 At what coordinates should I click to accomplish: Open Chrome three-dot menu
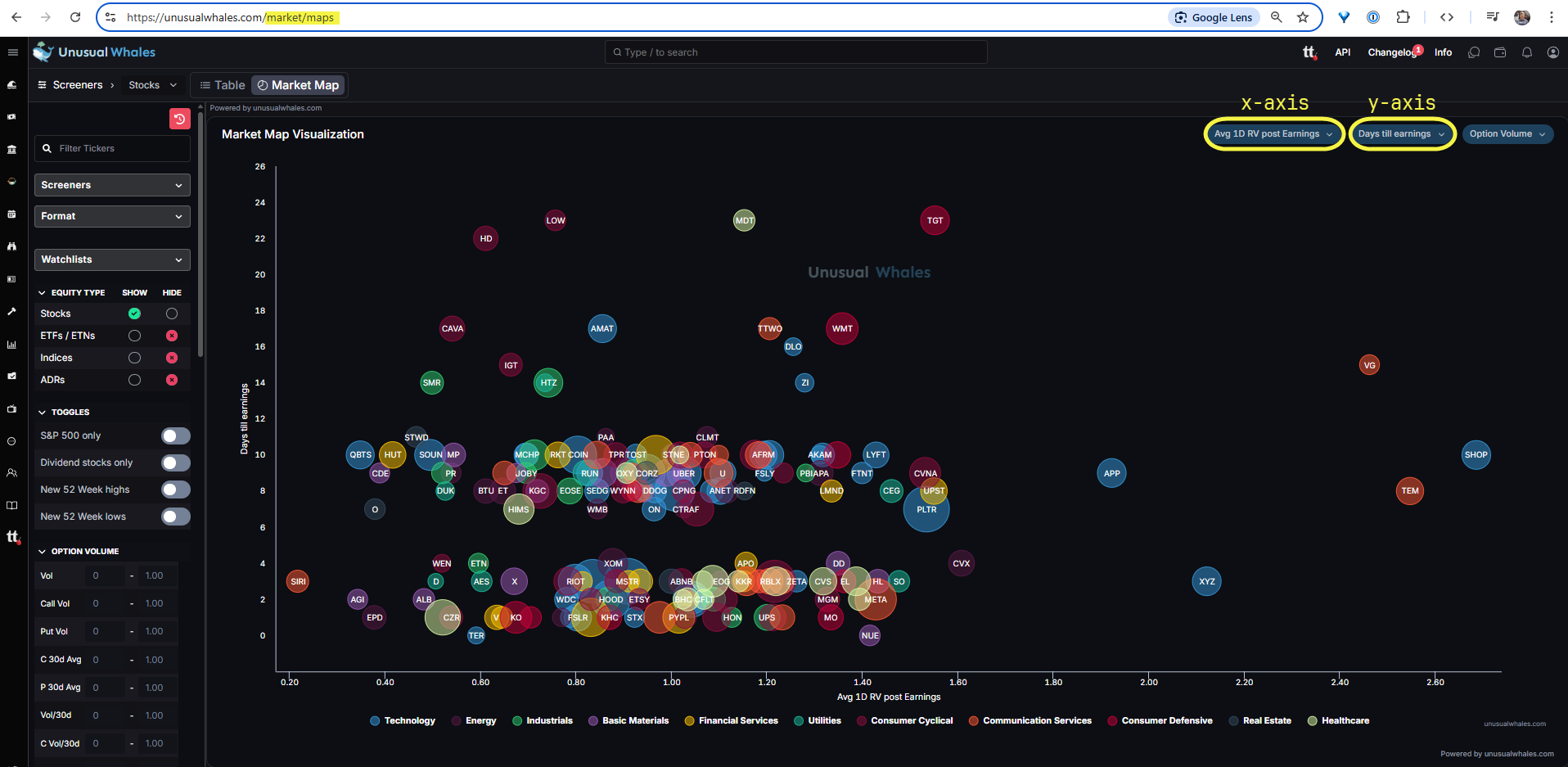(1551, 17)
